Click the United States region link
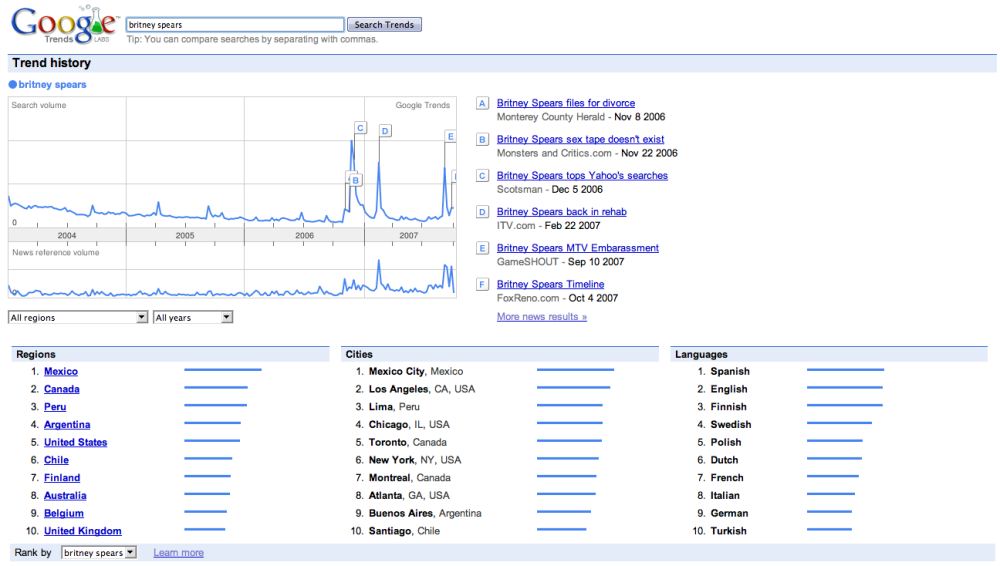This screenshot has height=566, width=1000. click(x=75, y=442)
